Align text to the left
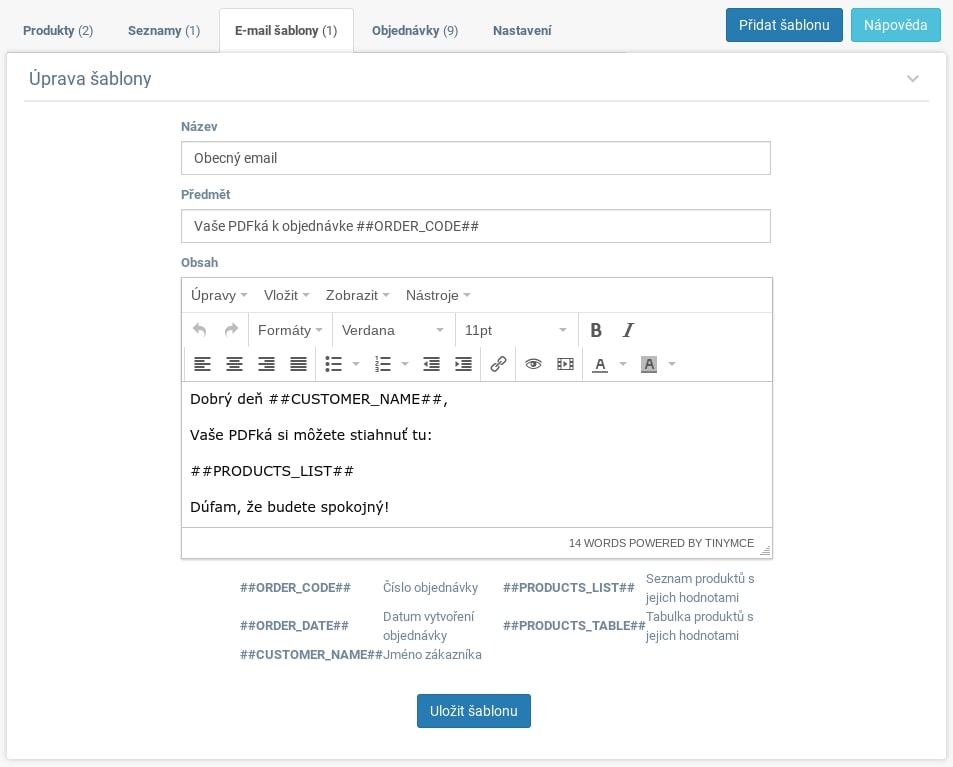Image resolution: width=953 pixels, height=767 pixels. coord(202,364)
